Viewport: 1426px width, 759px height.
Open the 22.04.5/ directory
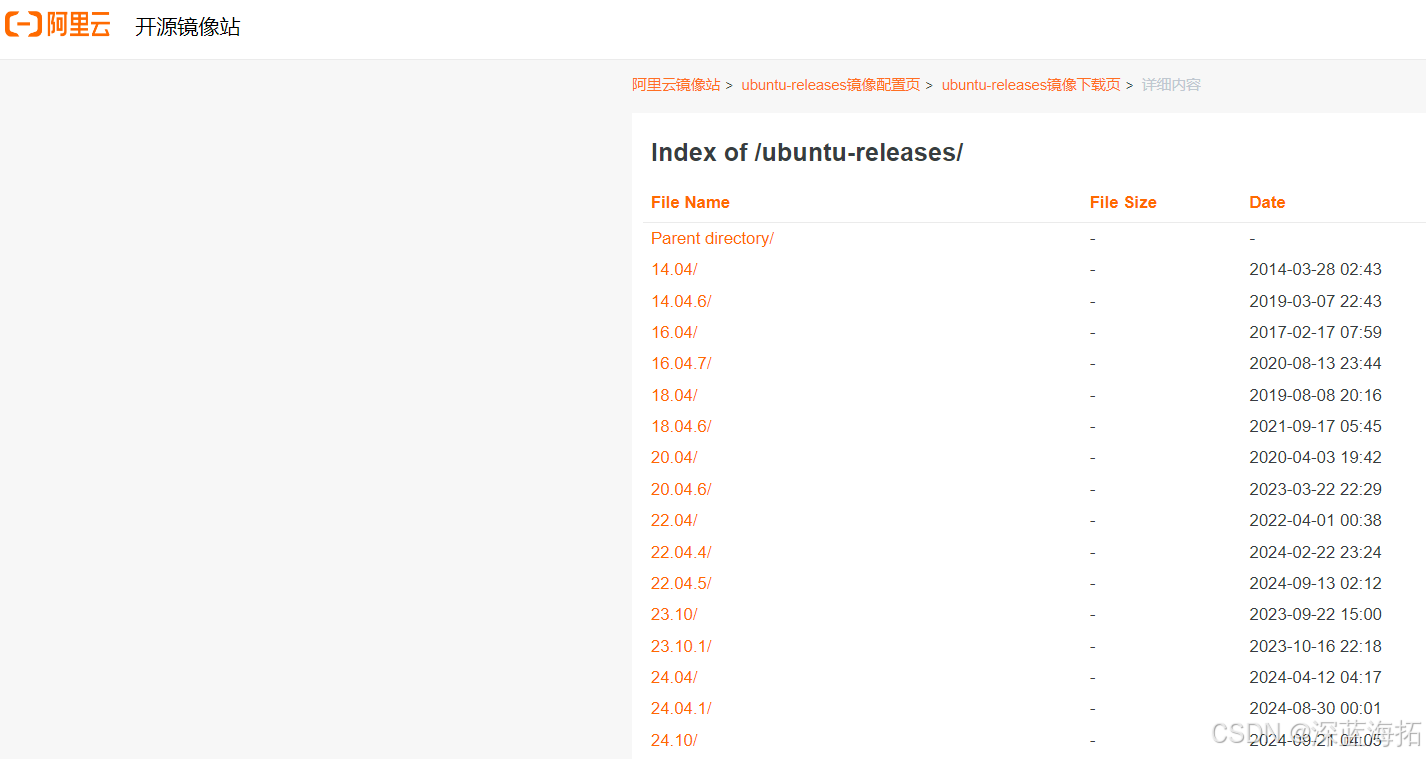coord(681,583)
